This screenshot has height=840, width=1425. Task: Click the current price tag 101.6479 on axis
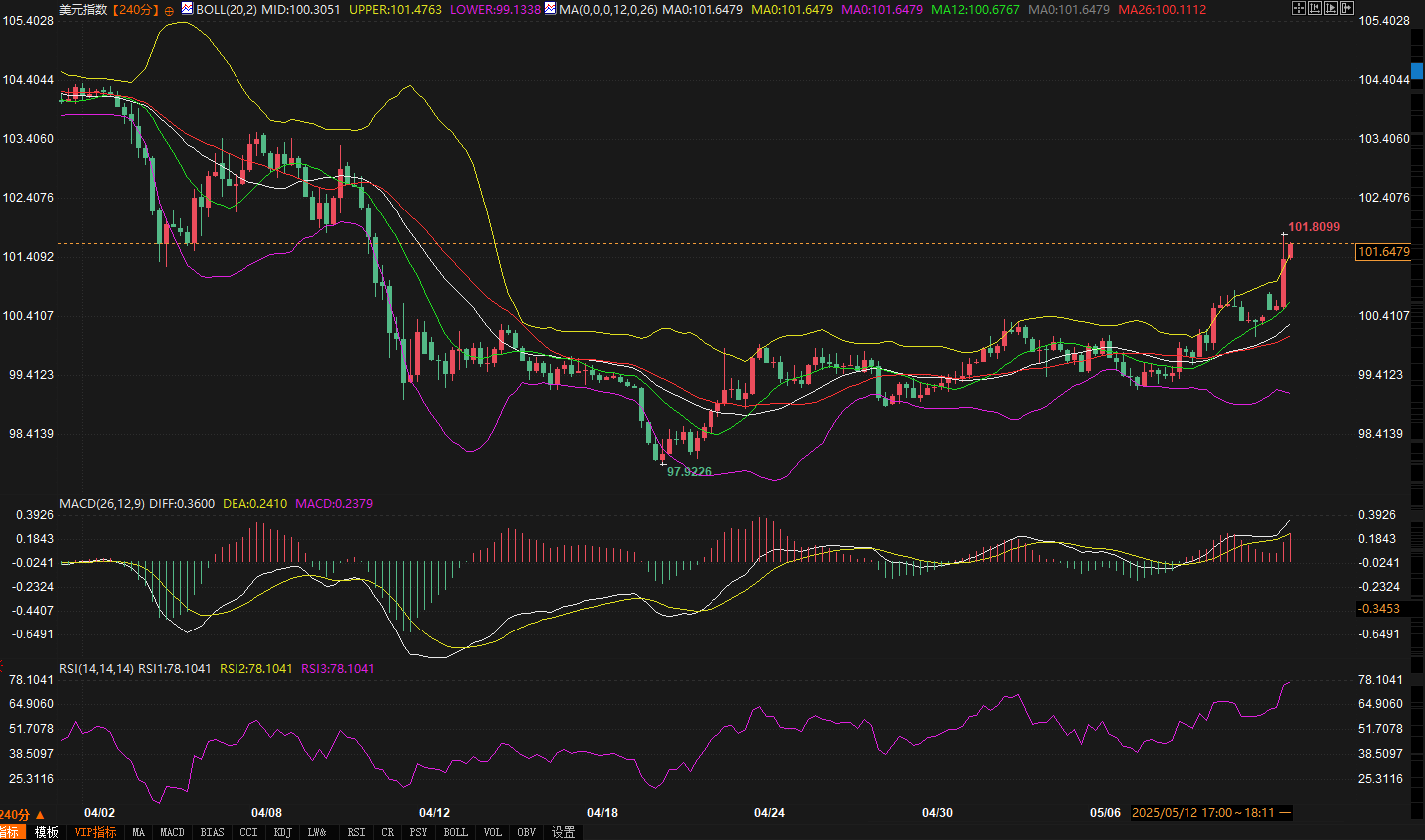pos(1383,252)
